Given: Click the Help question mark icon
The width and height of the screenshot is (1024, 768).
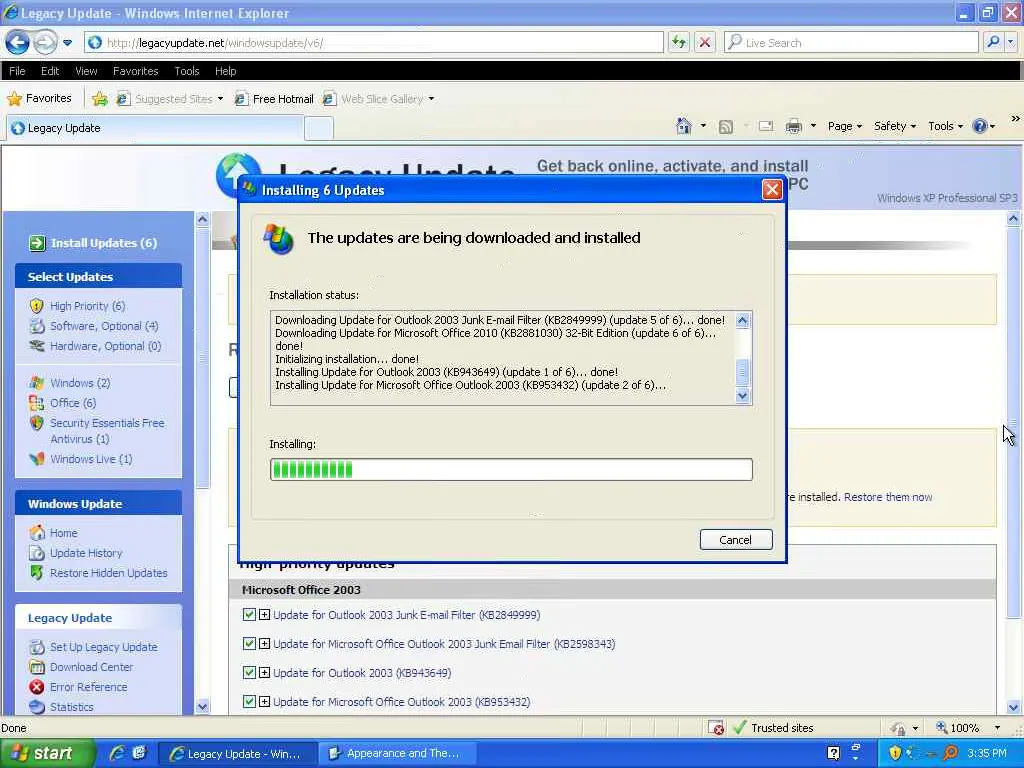Looking at the screenshot, I should (x=980, y=126).
